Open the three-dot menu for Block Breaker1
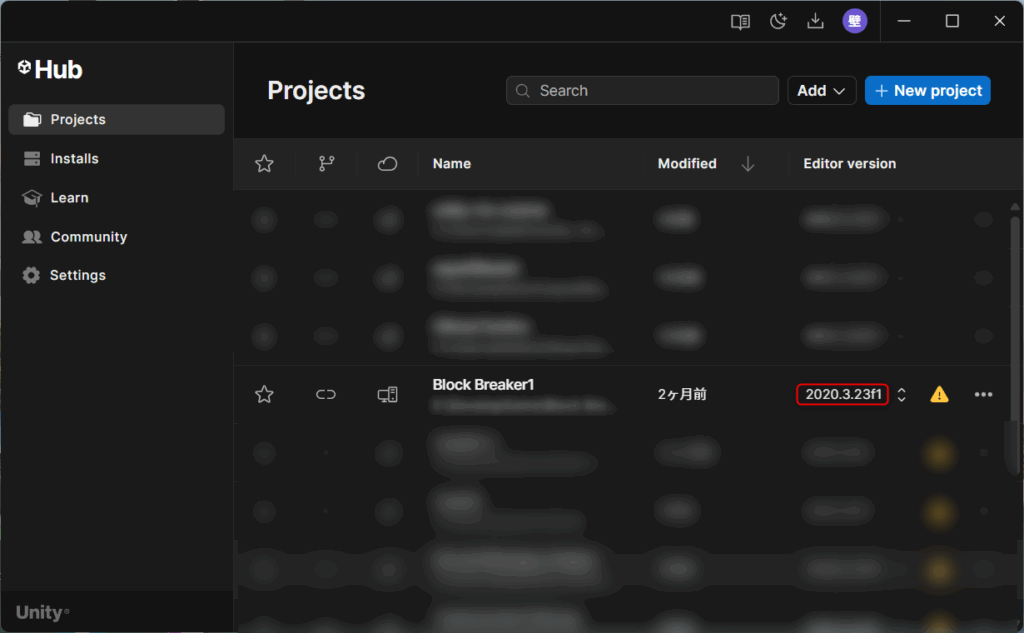 tap(983, 395)
